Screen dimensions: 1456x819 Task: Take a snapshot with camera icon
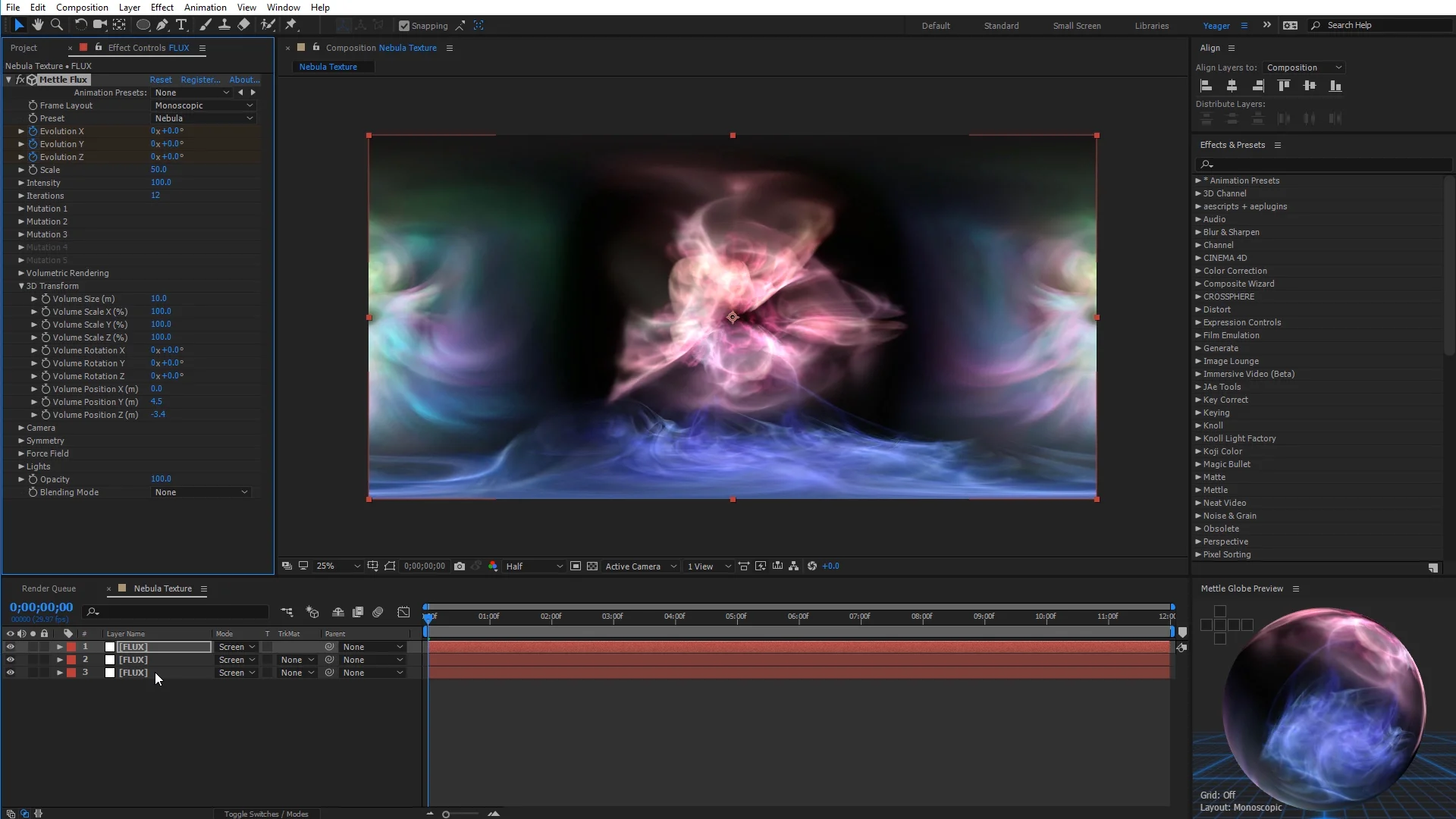click(460, 566)
